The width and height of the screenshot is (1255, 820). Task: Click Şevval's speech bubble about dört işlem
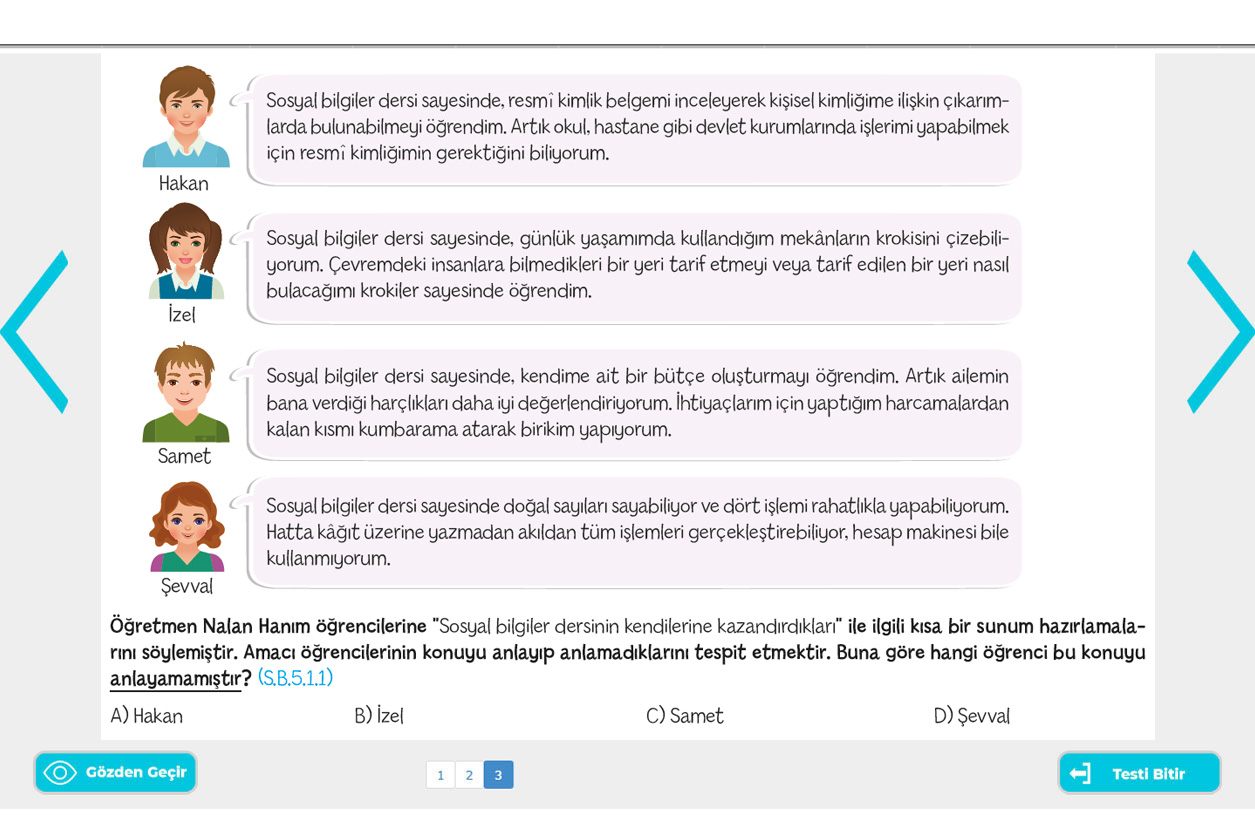point(636,532)
